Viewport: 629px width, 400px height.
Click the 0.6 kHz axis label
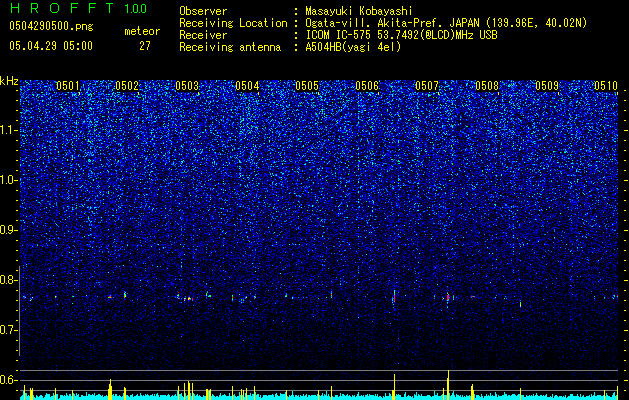coord(9,380)
